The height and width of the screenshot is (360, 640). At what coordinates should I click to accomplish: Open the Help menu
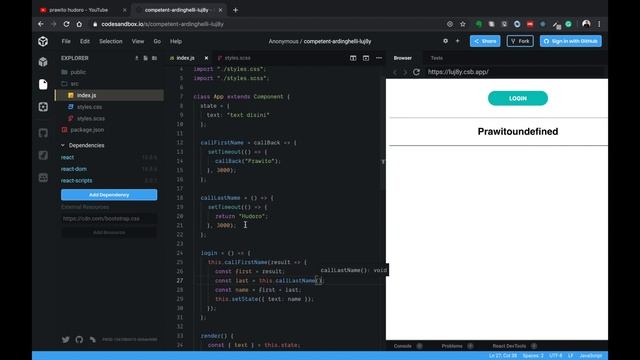[x=176, y=41]
